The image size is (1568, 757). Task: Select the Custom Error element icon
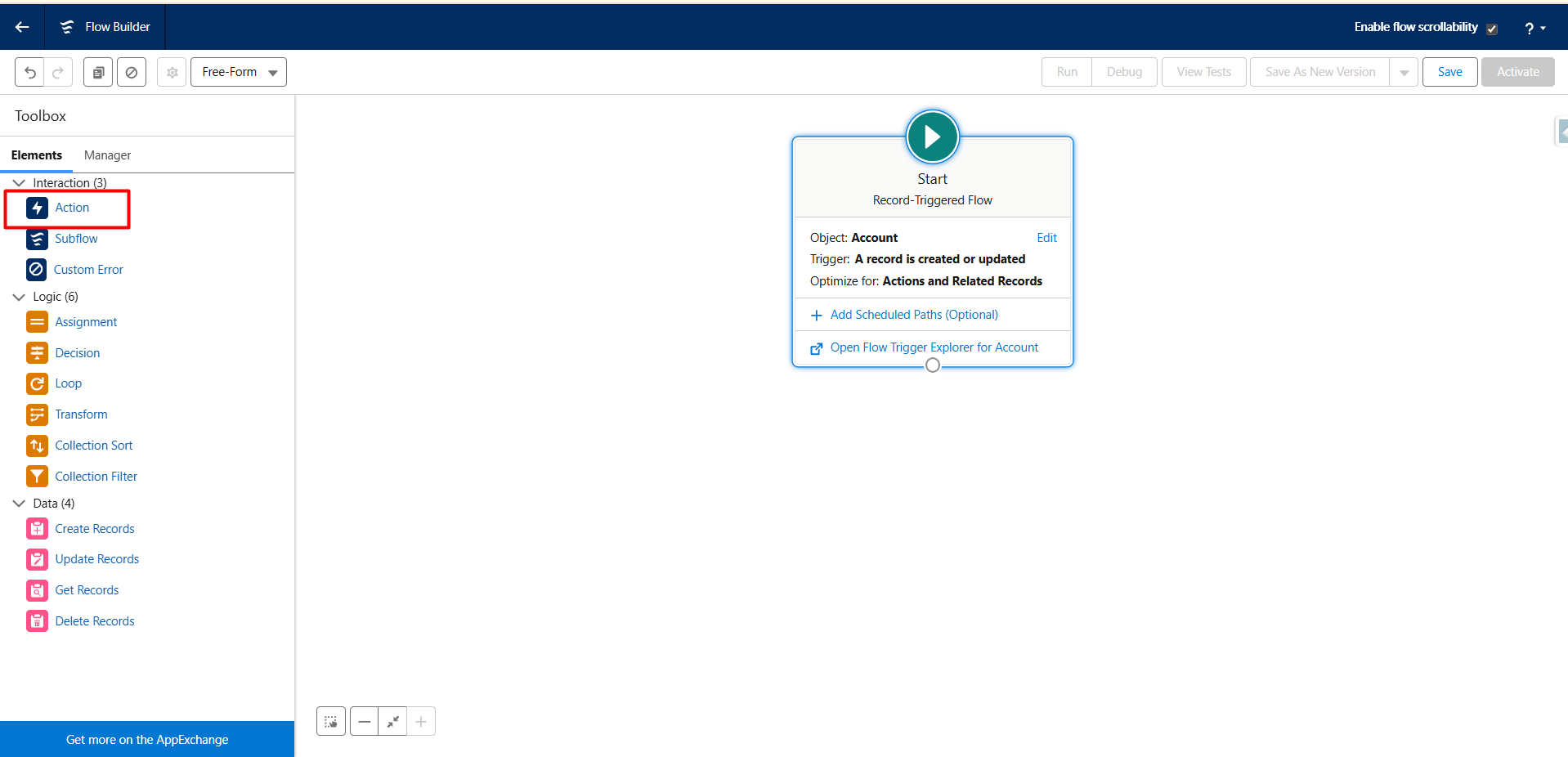click(37, 270)
